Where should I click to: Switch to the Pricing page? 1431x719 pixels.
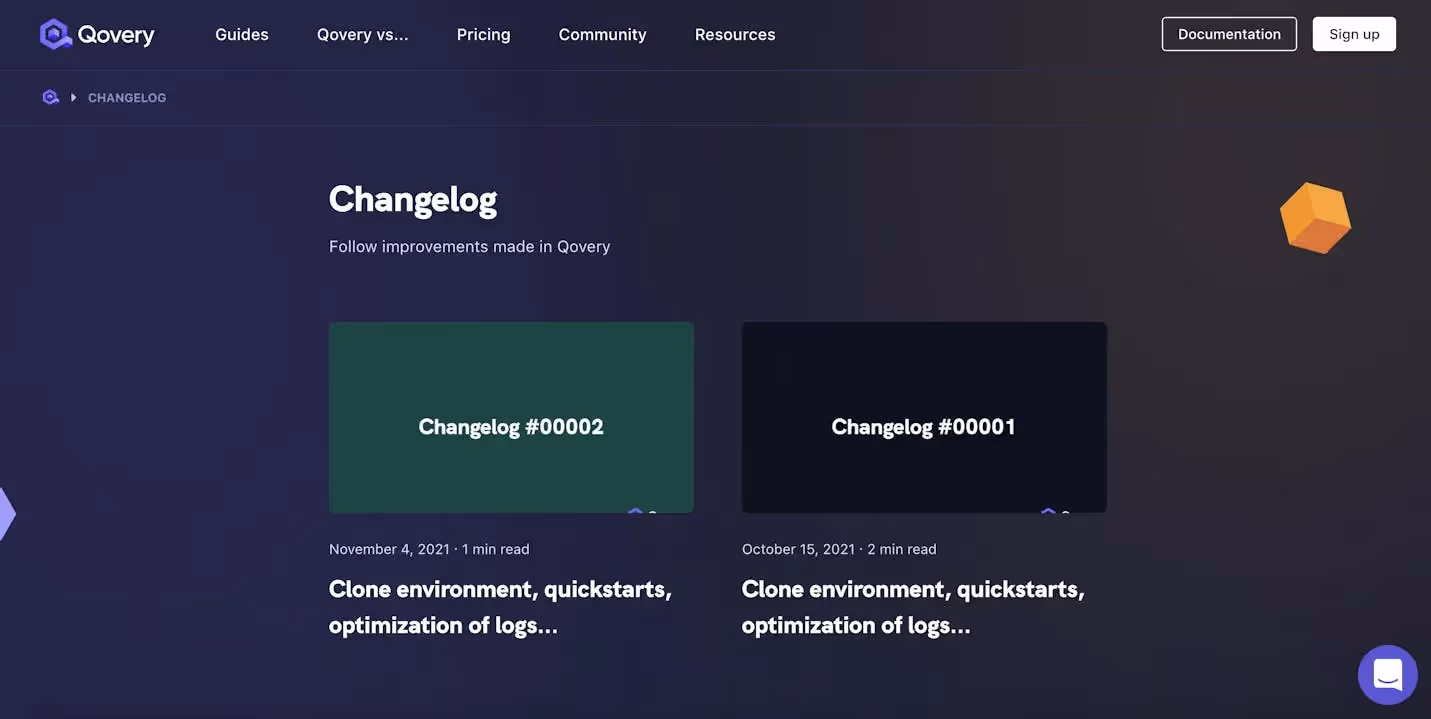click(484, 32)
